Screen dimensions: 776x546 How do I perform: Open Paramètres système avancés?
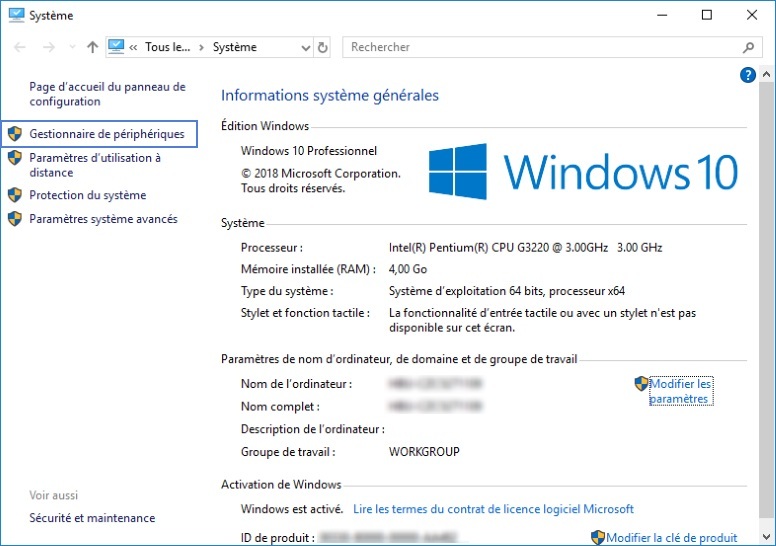pyautogui.click(x=103, y=219)
